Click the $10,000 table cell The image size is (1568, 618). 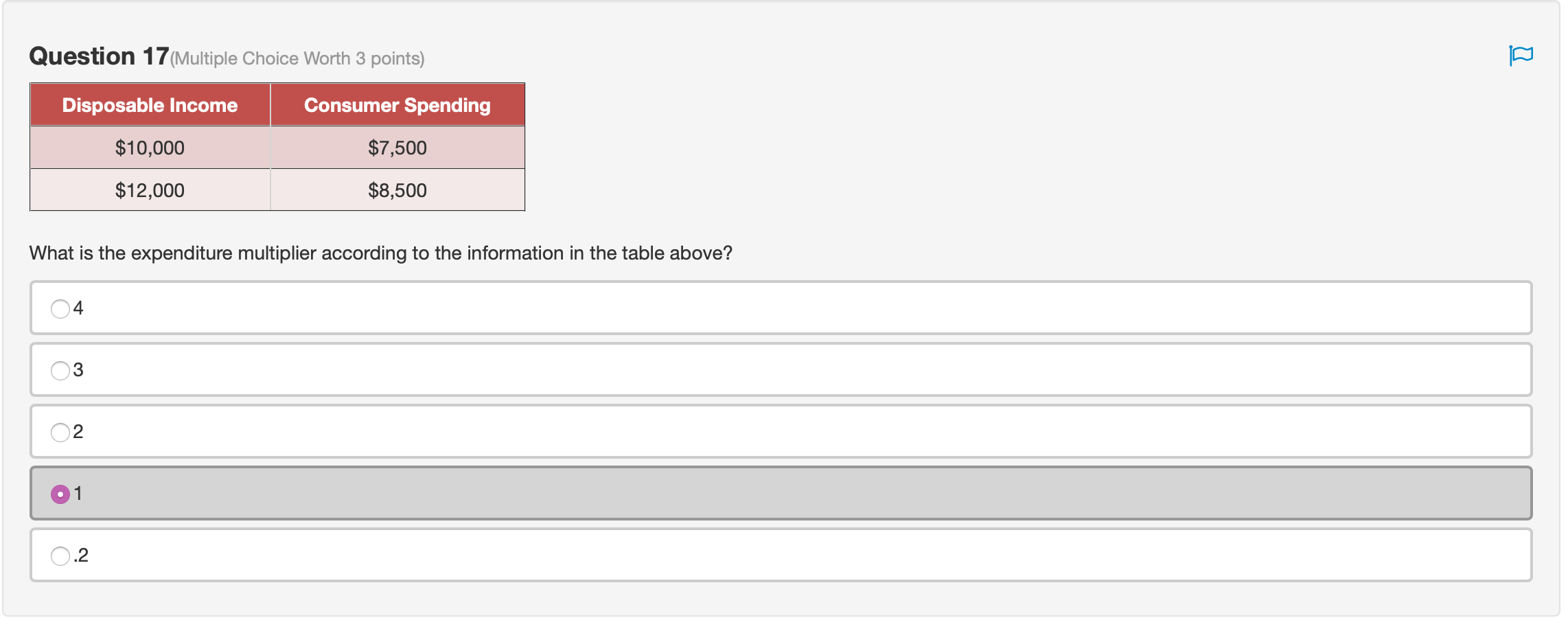pyautogui.click(x=150, y=148)
